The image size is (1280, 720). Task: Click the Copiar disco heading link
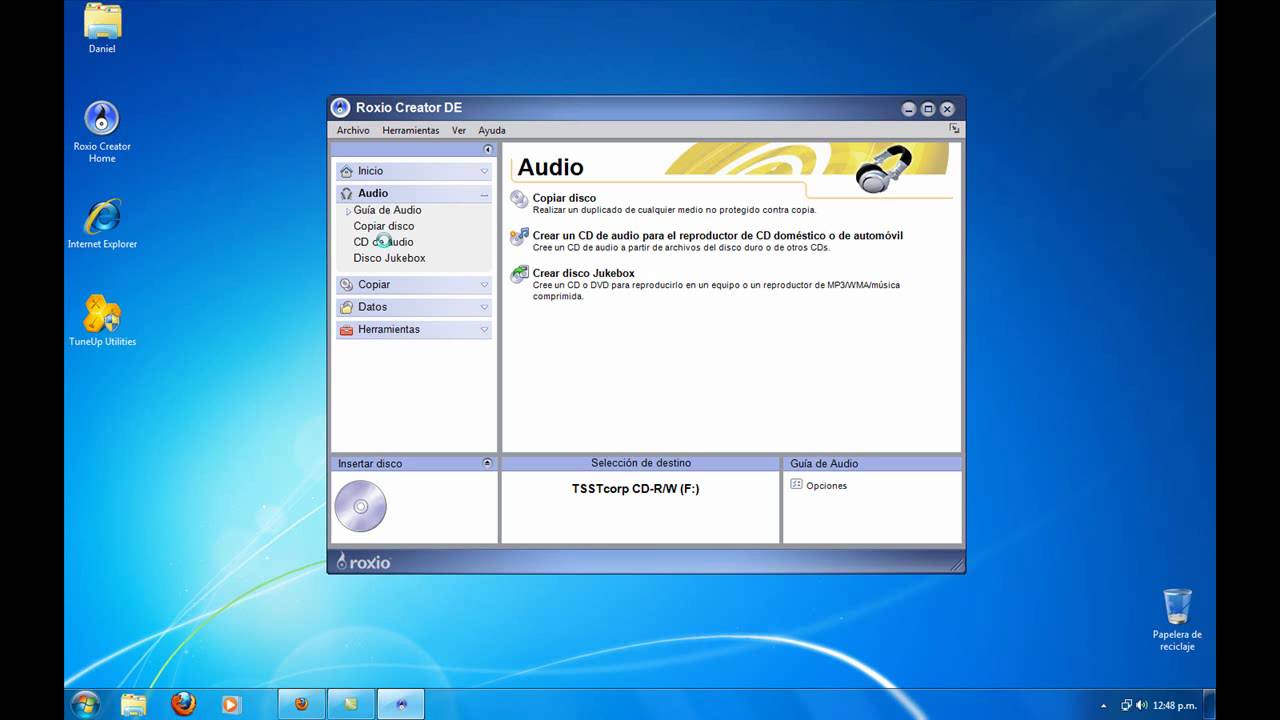pyautogui.click(x=564, y=198)
